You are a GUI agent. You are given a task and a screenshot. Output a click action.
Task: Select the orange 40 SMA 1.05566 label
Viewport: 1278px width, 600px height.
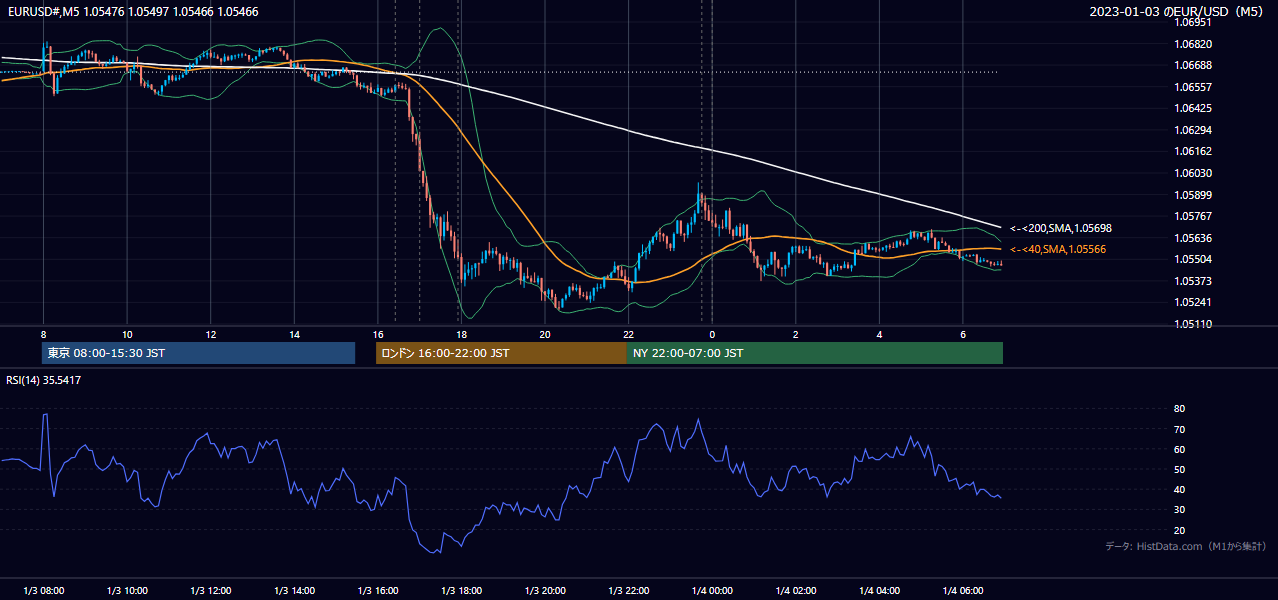click(1057, 249)
